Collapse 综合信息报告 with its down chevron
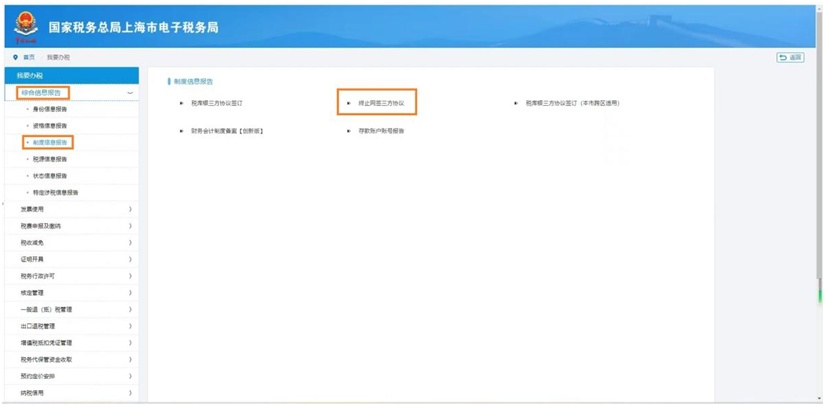This screenshot has height=406, width=825. point(130,93)
